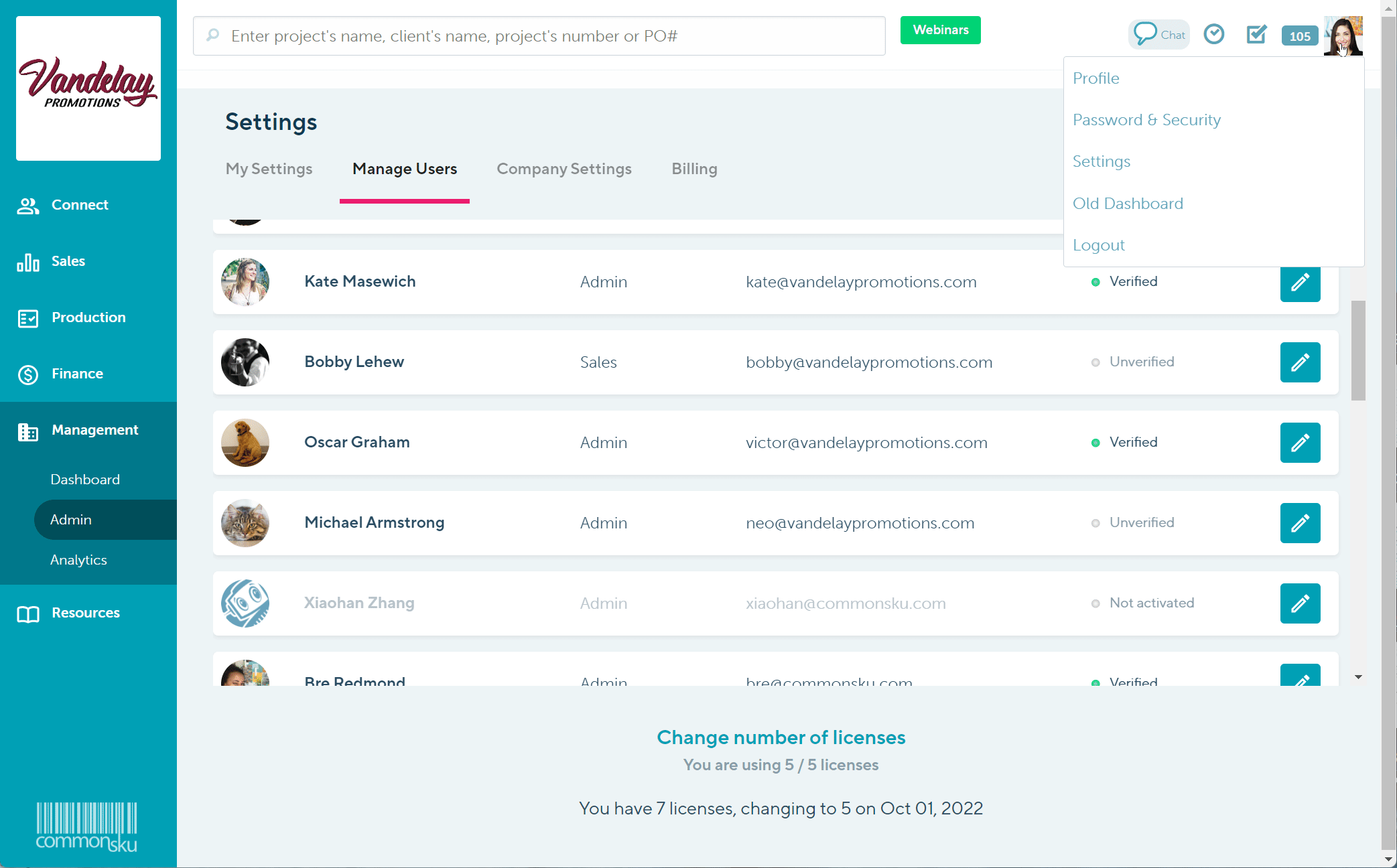Select the Sales chart icon in sidebar
The height and width of the screenshot is (868, 1397).
(x=28, y=262)
